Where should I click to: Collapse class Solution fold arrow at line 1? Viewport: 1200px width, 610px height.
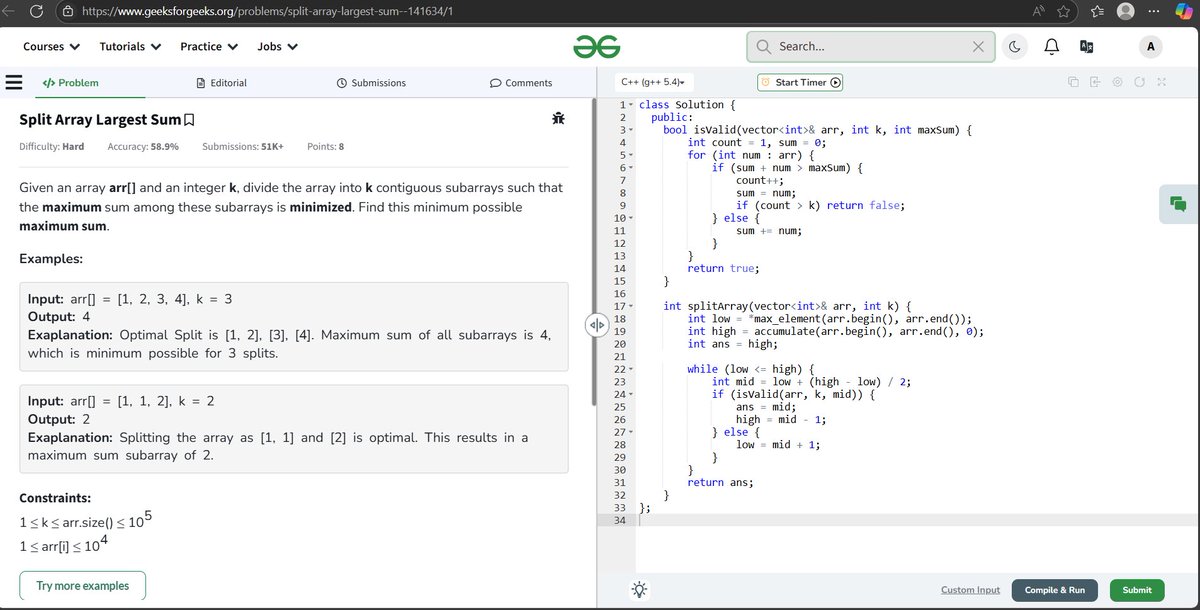630,105
